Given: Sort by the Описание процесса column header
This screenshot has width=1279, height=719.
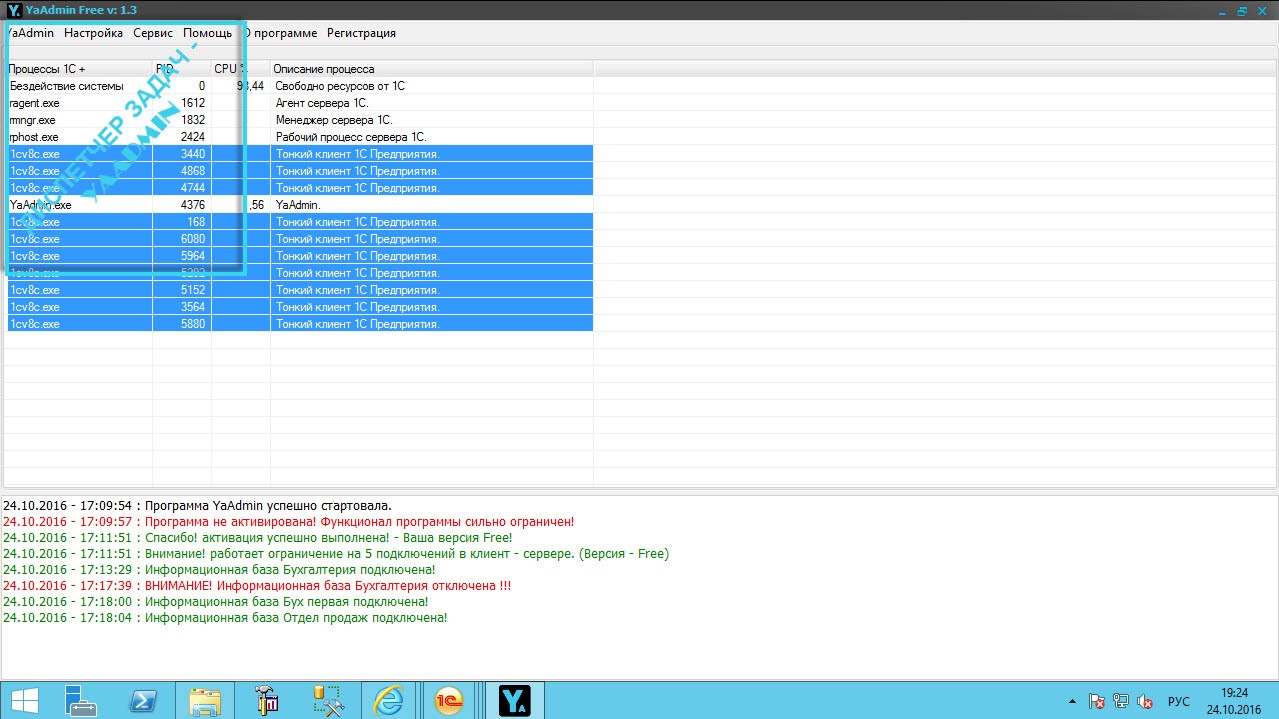Looking at the screenshot, I should pos(430,69).
